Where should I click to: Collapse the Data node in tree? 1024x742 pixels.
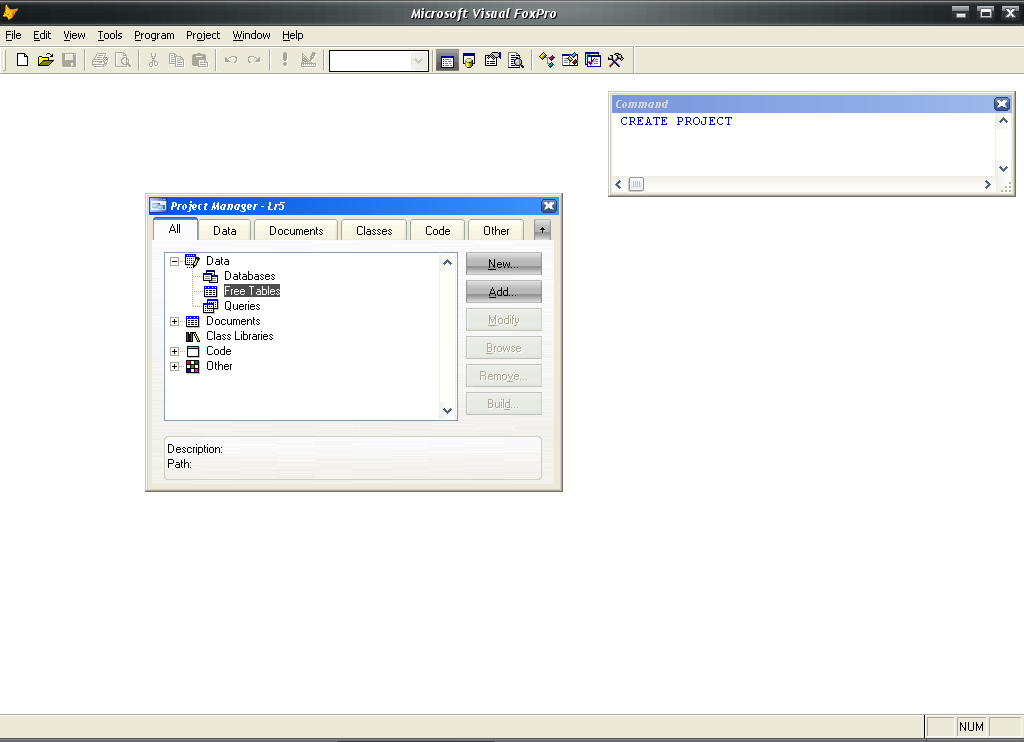coord(174,261)
